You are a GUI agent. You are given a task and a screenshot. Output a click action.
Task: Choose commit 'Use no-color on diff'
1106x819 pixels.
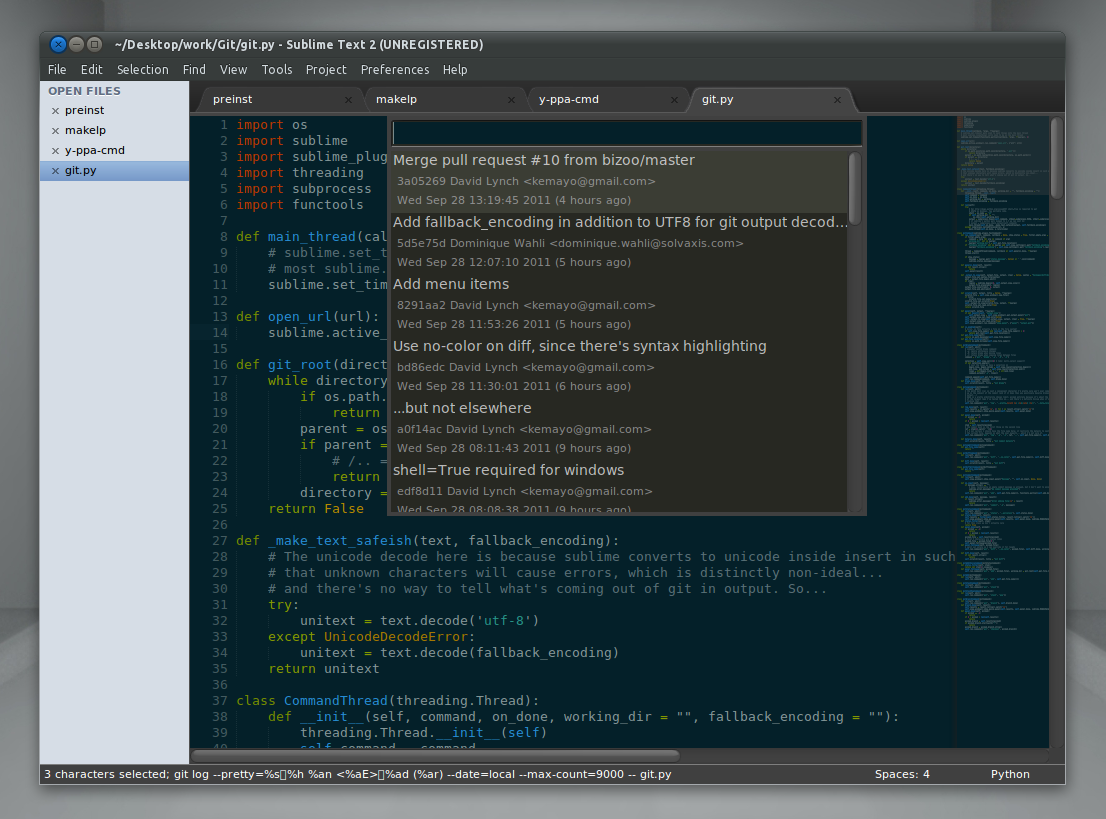pyautogui.click(x=619, y=367)
